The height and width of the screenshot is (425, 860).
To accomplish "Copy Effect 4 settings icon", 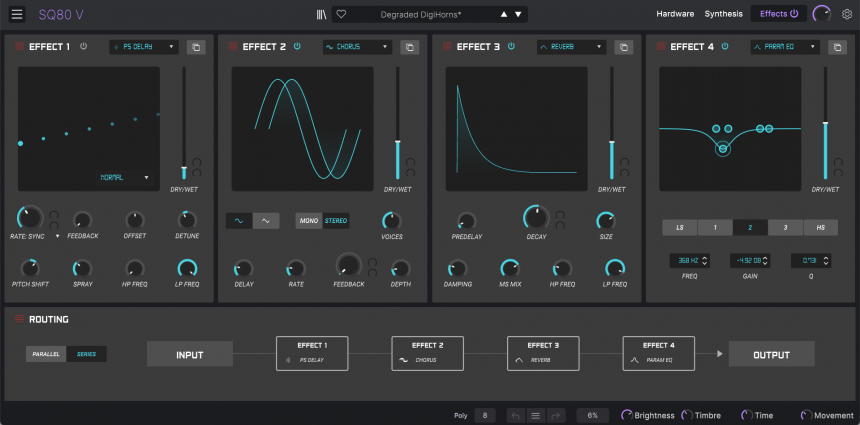I will 838,47.
